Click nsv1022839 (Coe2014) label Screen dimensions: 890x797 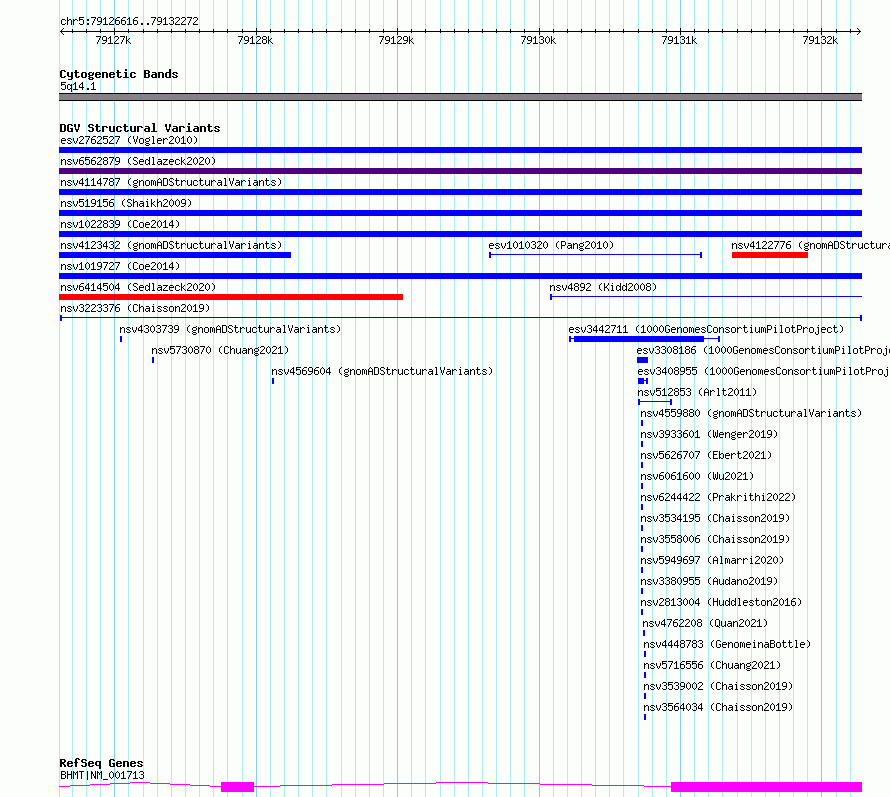coord(120,224)
